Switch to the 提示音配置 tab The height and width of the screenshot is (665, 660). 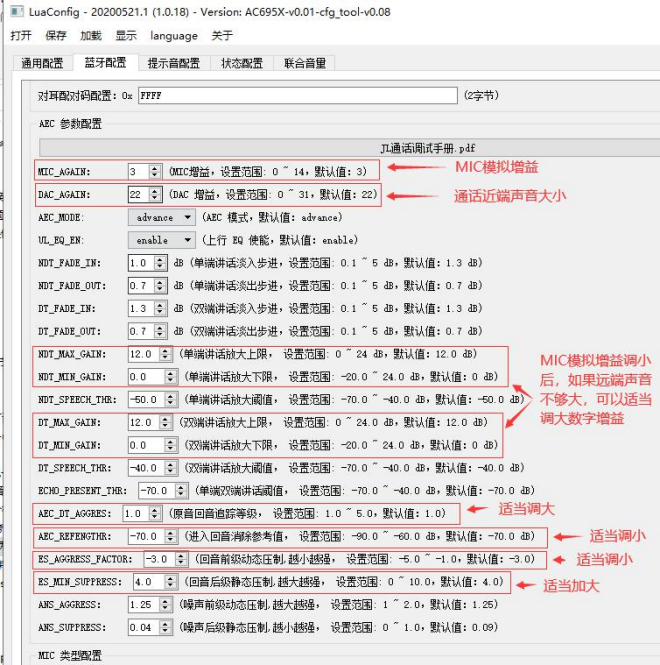point(173,63)
